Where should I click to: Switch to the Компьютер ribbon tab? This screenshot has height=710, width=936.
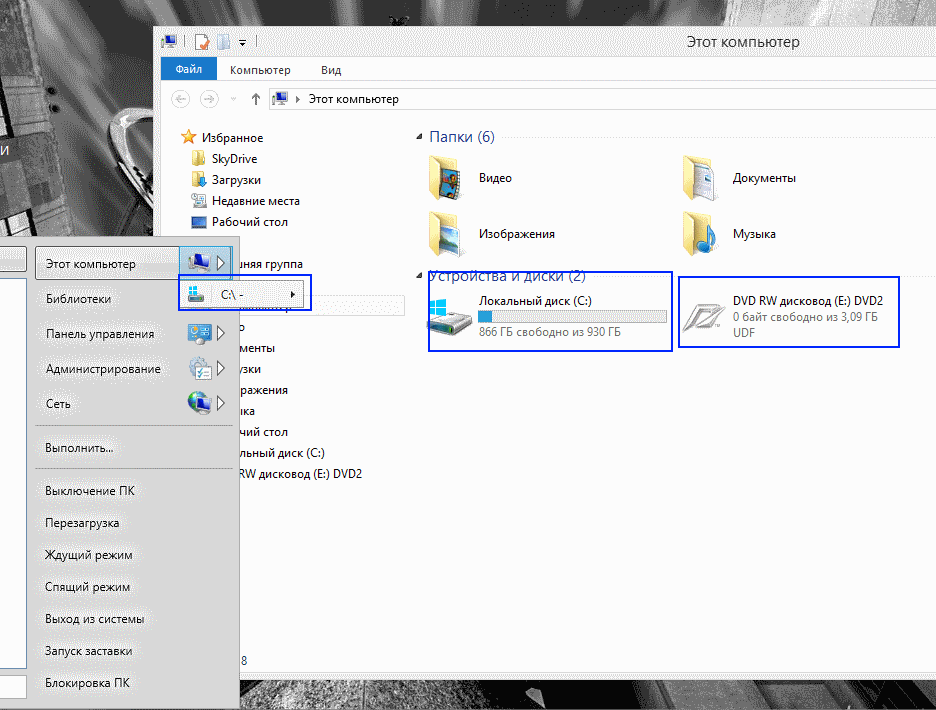click(260, 70)
